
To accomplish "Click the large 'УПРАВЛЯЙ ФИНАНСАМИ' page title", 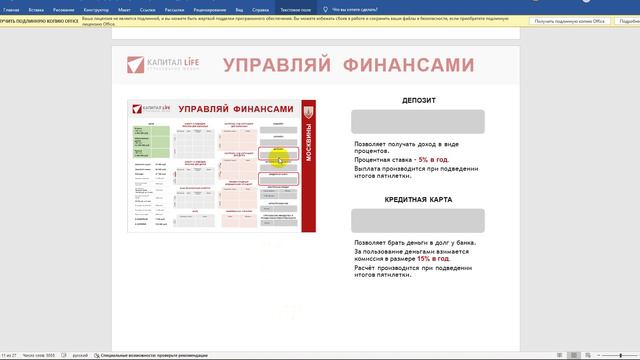I will point(349,65).
